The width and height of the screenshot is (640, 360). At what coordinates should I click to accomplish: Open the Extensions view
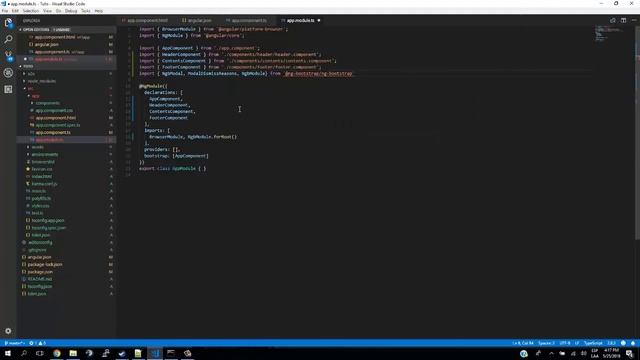click(8, 89)
